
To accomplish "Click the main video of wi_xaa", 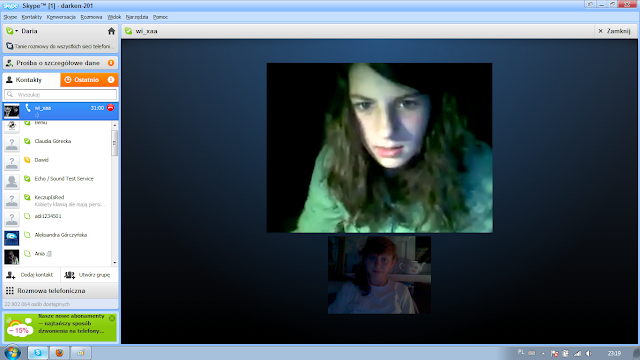I will coord(380,148).
